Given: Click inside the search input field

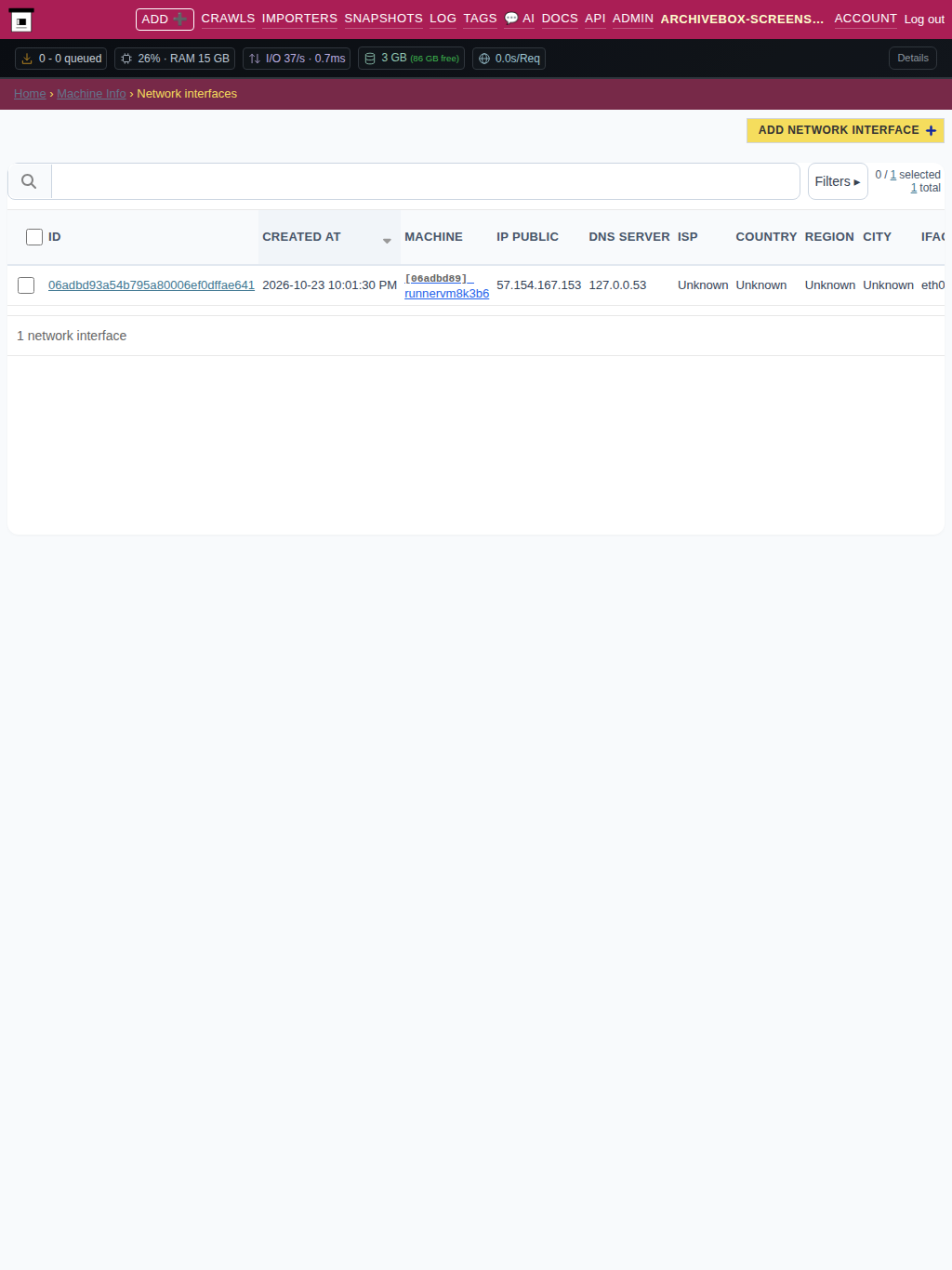Looking at the screenshot, I should 426,181.
